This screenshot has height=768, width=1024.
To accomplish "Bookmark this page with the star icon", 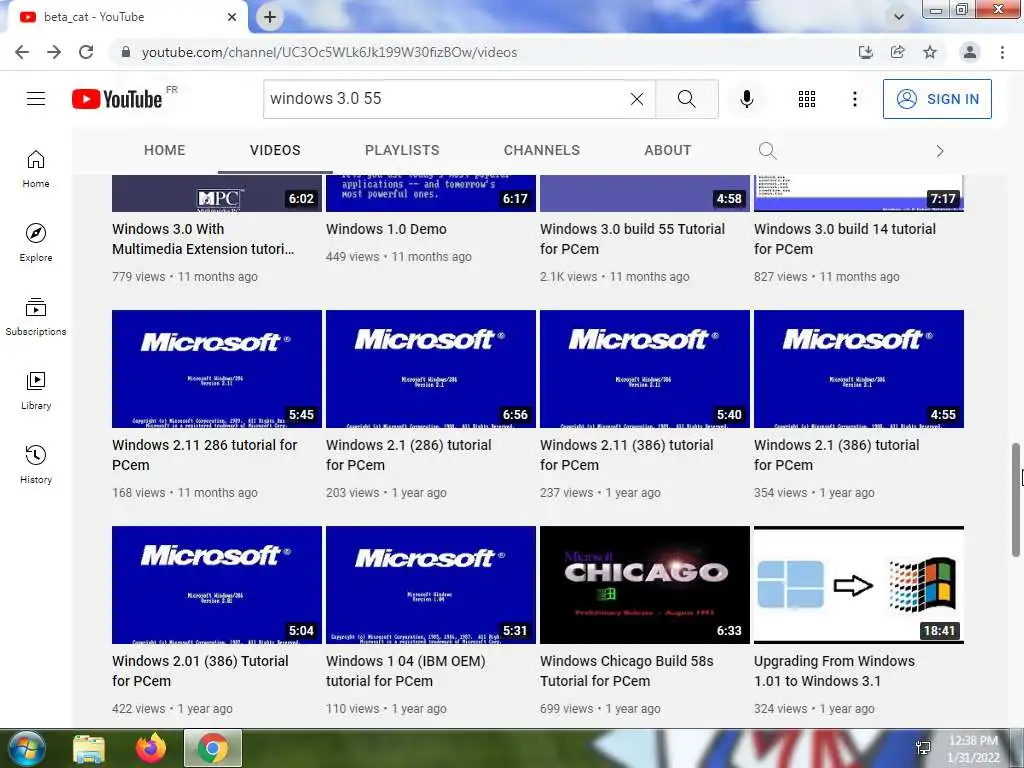I will (930, 52).
